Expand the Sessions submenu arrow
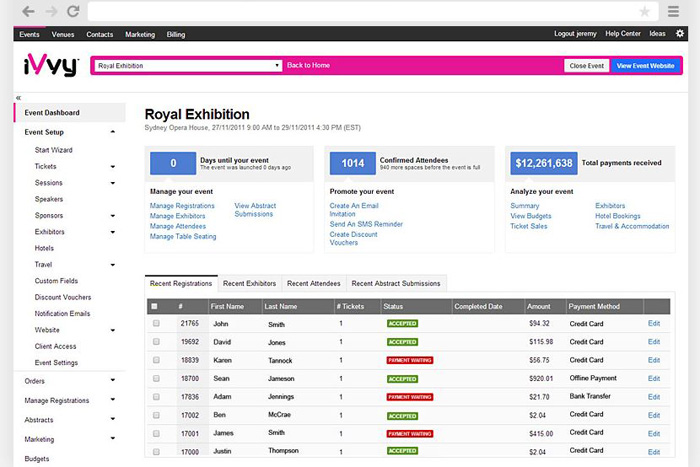 (113, 183)
